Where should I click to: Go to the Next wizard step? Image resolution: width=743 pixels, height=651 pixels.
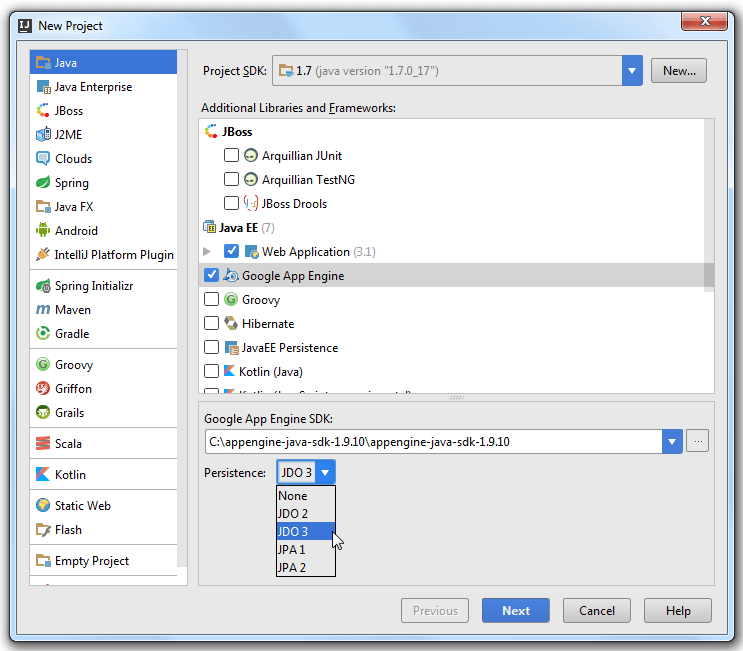pyautogui.click(x=516, y=611)
